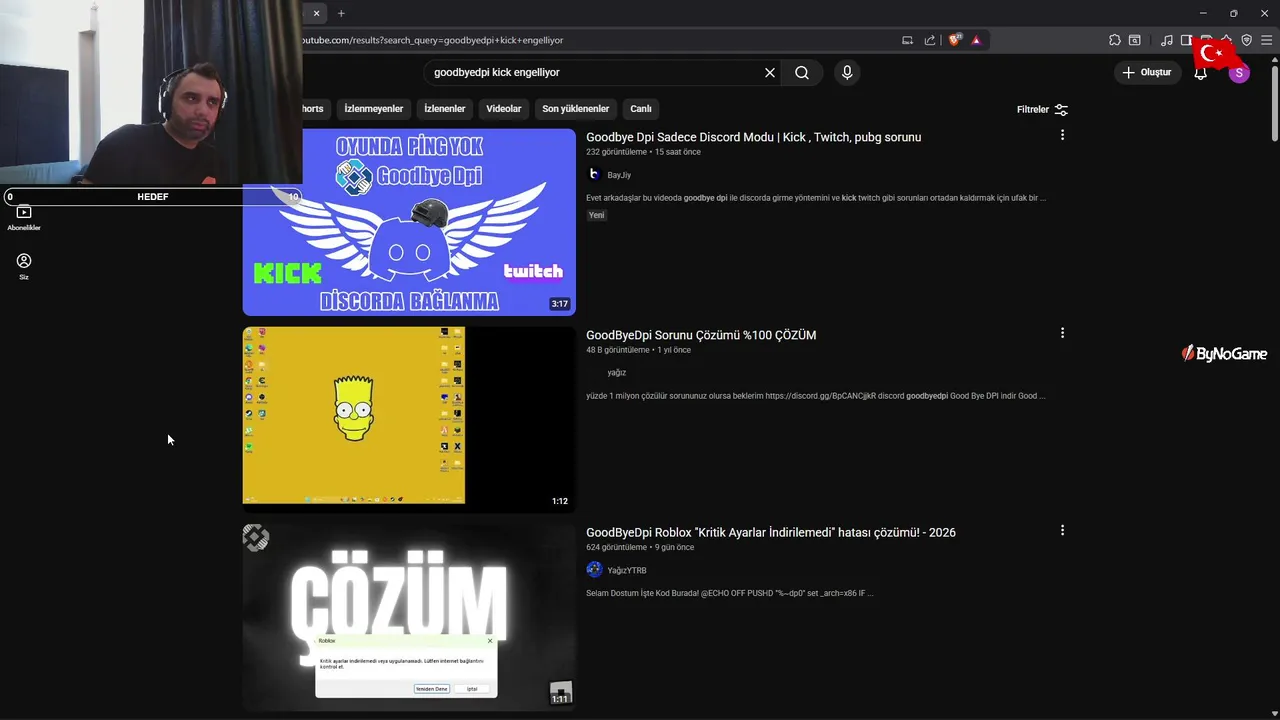Screen dimensions: 1280x720
Task: Click the BayJiy channel avatar
Action: [594, 174]
